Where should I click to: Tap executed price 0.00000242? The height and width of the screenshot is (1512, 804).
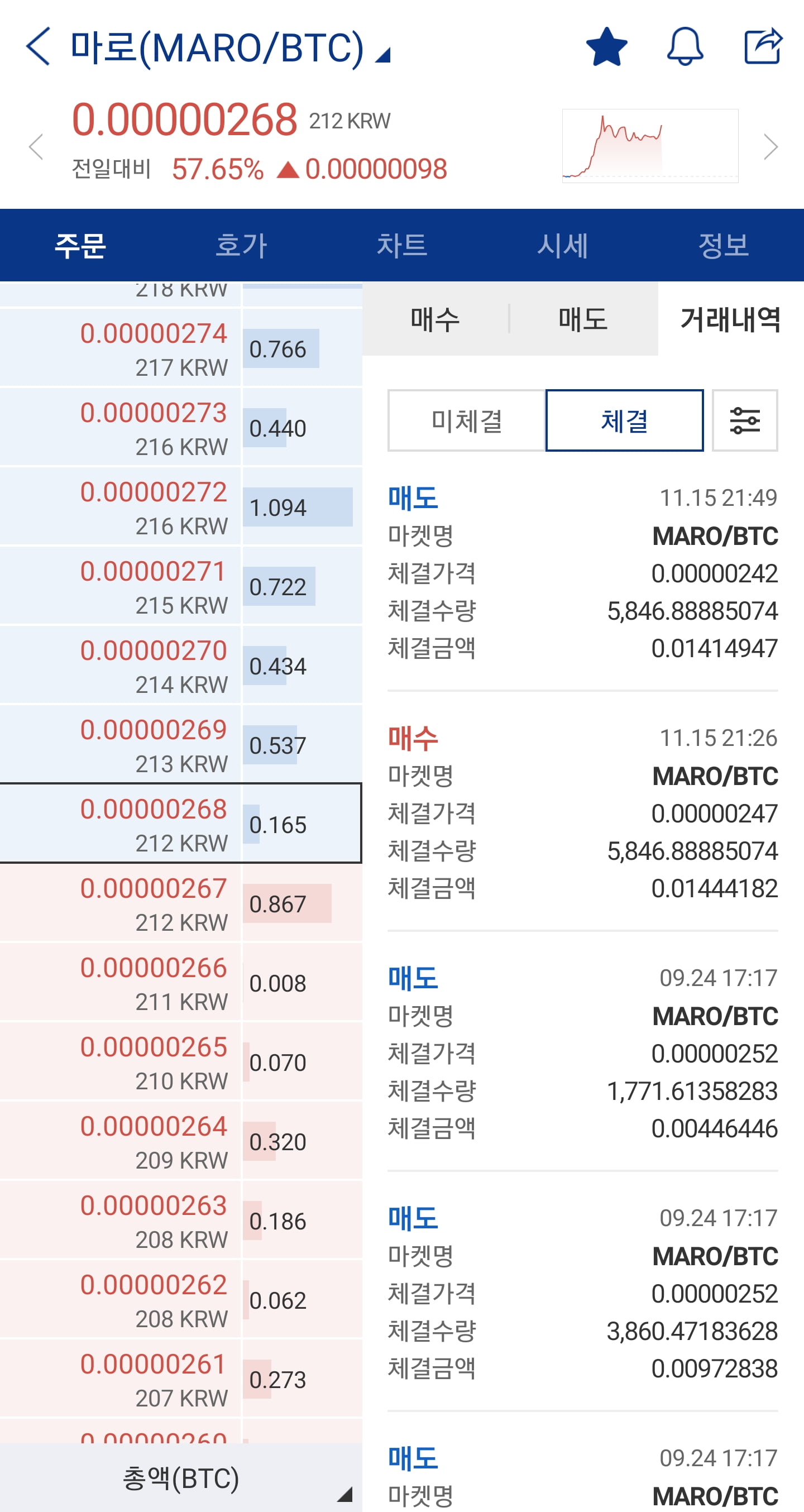coord(714,573)
